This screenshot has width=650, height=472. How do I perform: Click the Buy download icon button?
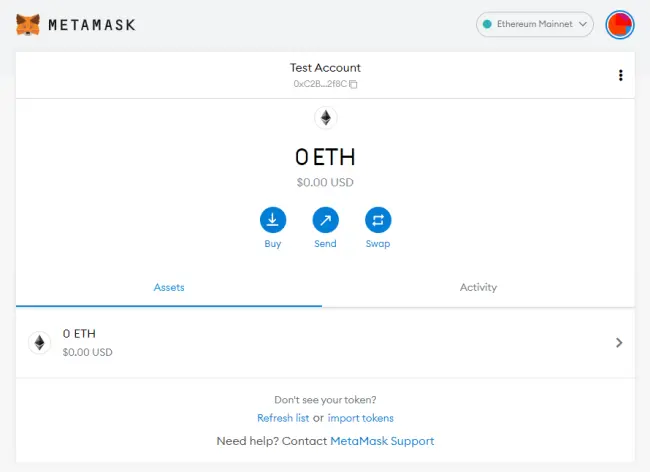[273, 220]
